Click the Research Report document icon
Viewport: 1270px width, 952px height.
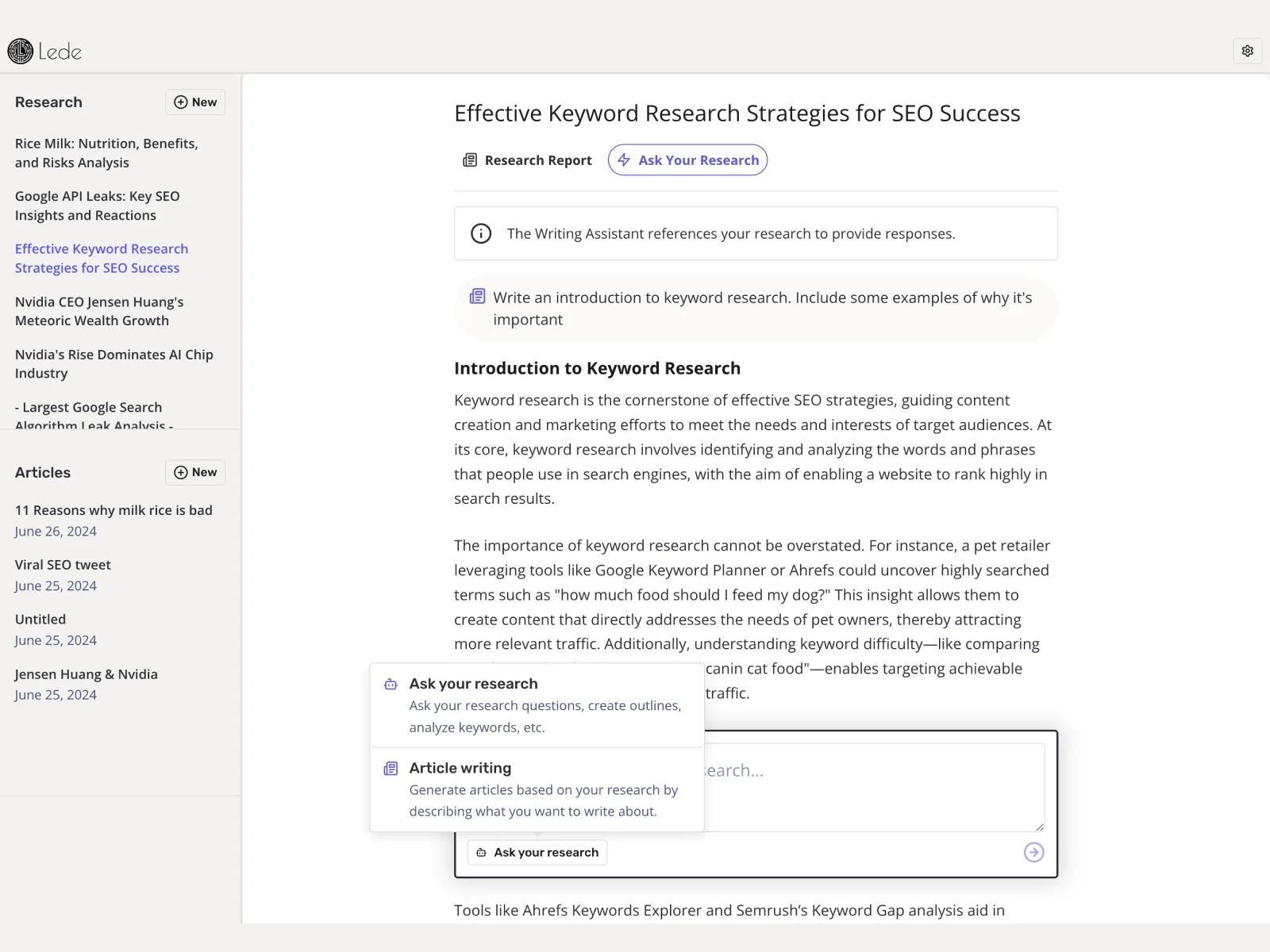tap(470, 160)
